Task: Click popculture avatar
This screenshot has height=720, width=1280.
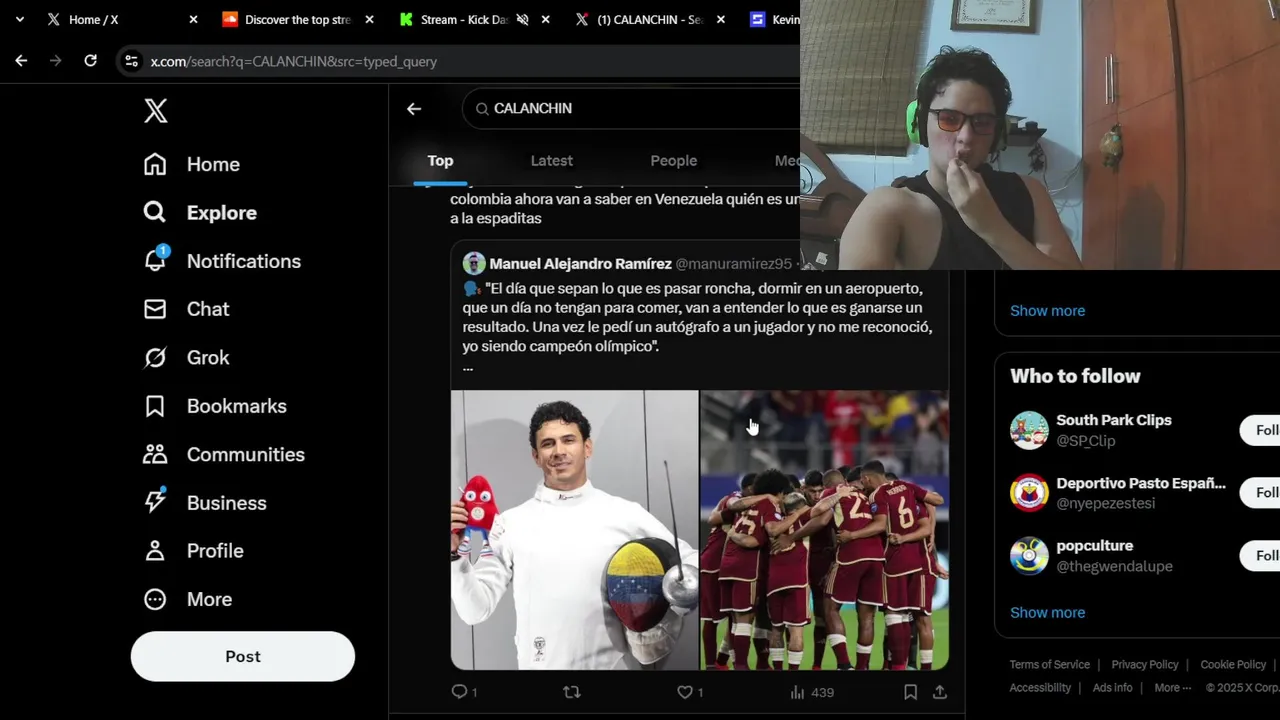Action: point(1029,556)
